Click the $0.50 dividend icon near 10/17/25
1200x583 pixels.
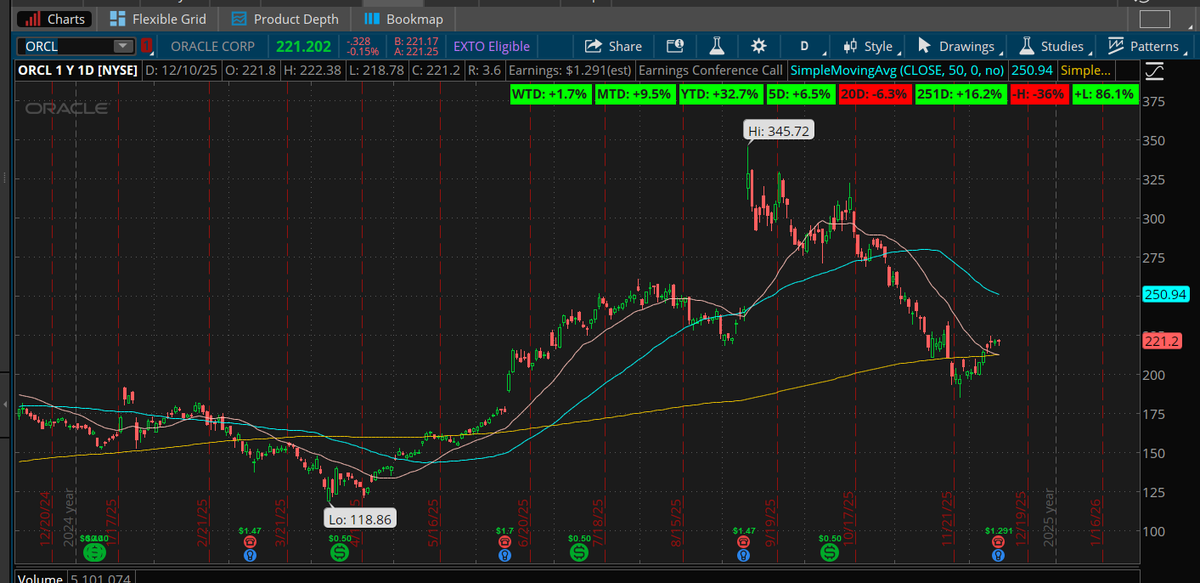(x=829, y=551)
